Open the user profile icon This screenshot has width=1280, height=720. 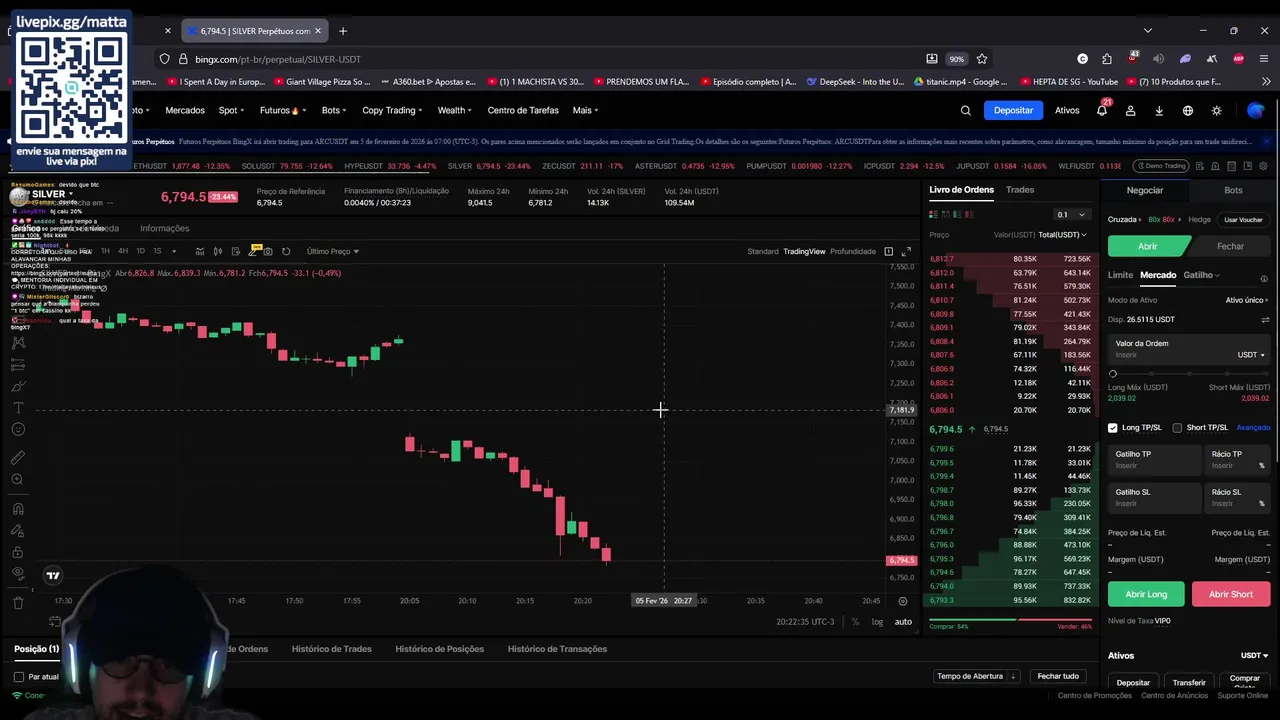click(x=1130, y=111)
